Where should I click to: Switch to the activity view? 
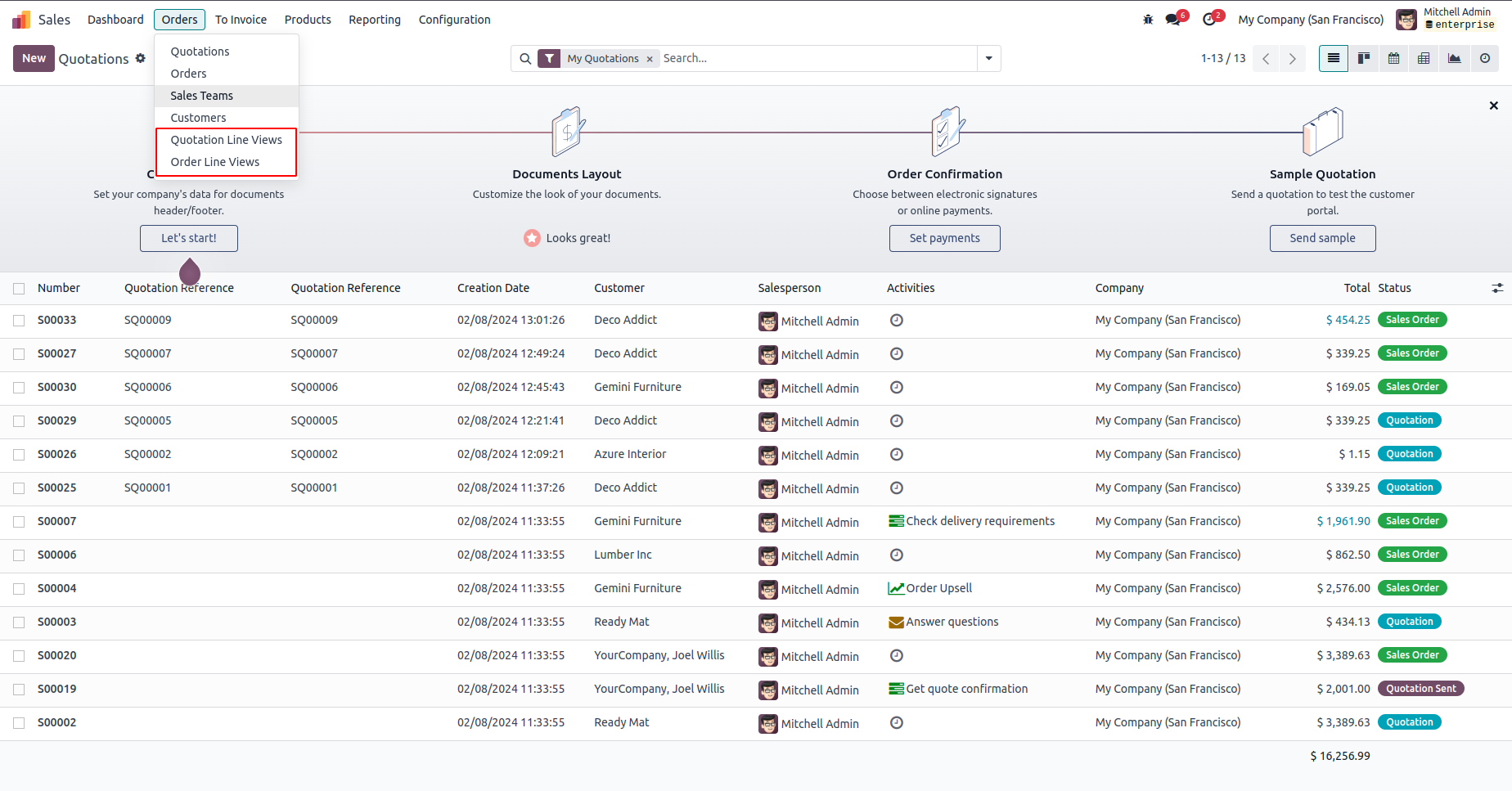pyautogui.click(x=1485, y=59)
